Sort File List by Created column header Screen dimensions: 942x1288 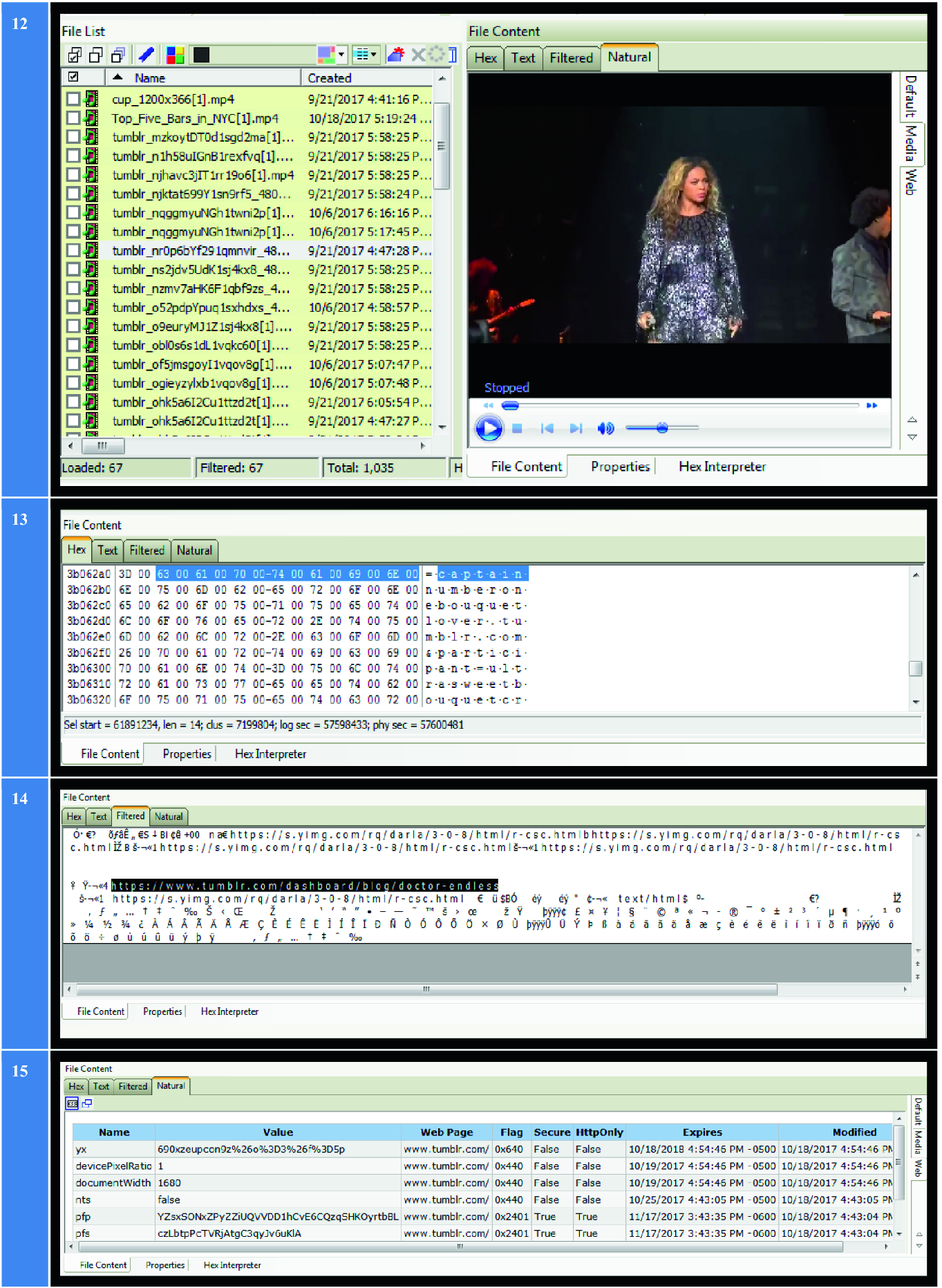(367, 77)
